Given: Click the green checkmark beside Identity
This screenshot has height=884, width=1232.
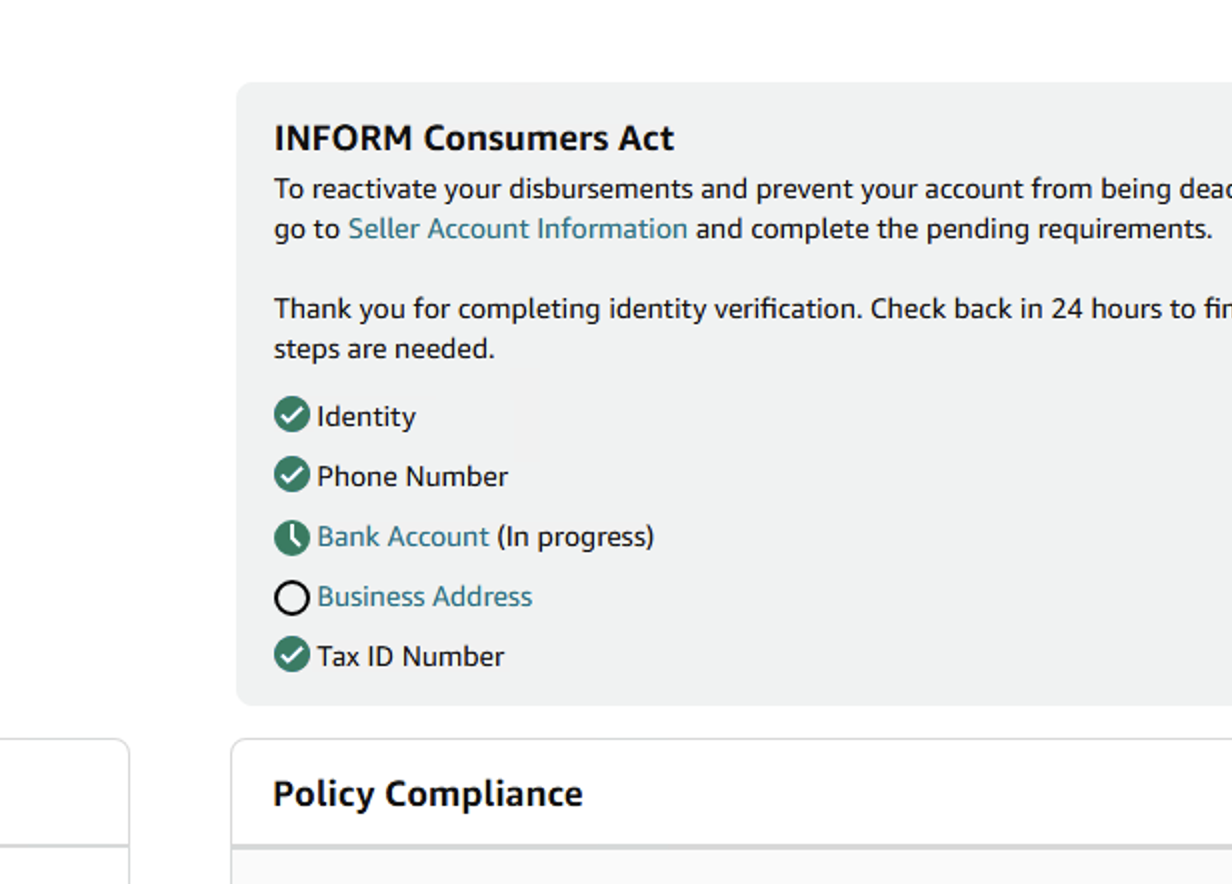Looking at the screenshot, I should (292, 415).
